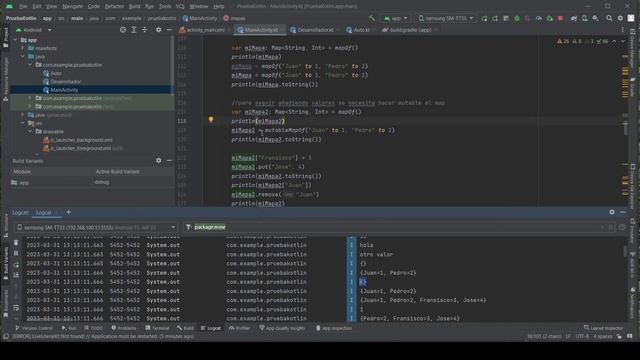Screen dimensions: 640x360
Task: Switch to the Auto.kt editor tab
Action: pos(359,30)
